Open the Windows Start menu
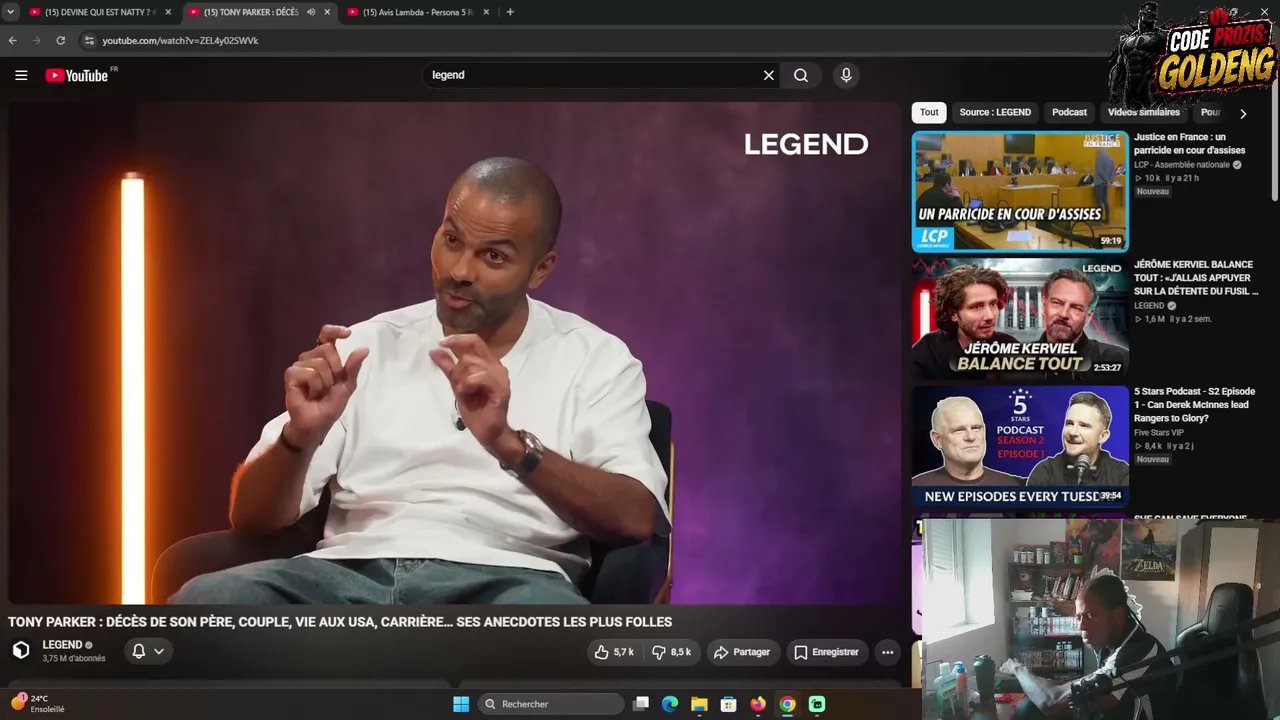The width and height of the screenshot is (1280, 720). (x=461, y=704)
